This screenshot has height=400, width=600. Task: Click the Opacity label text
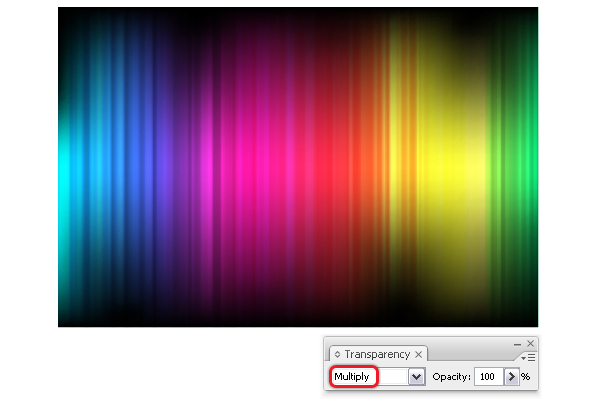click(x=451, y=377)
